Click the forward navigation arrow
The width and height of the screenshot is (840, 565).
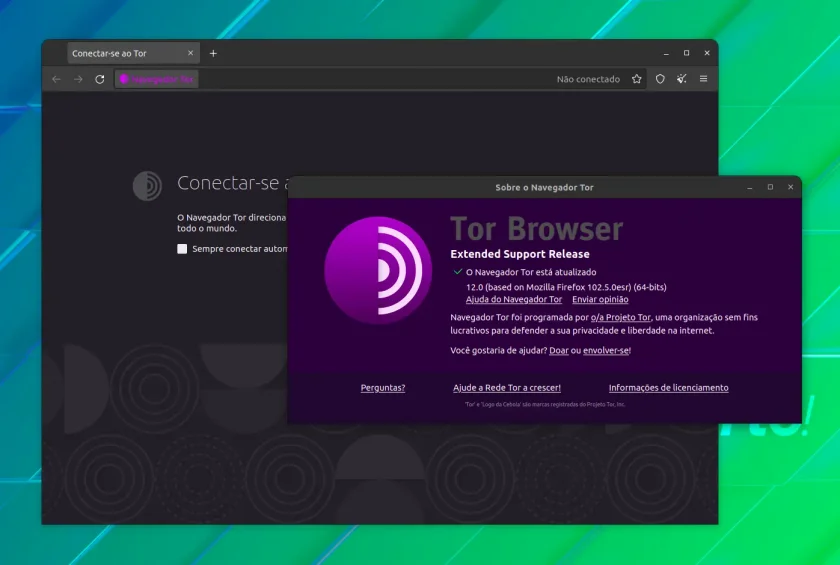point(78,79)
